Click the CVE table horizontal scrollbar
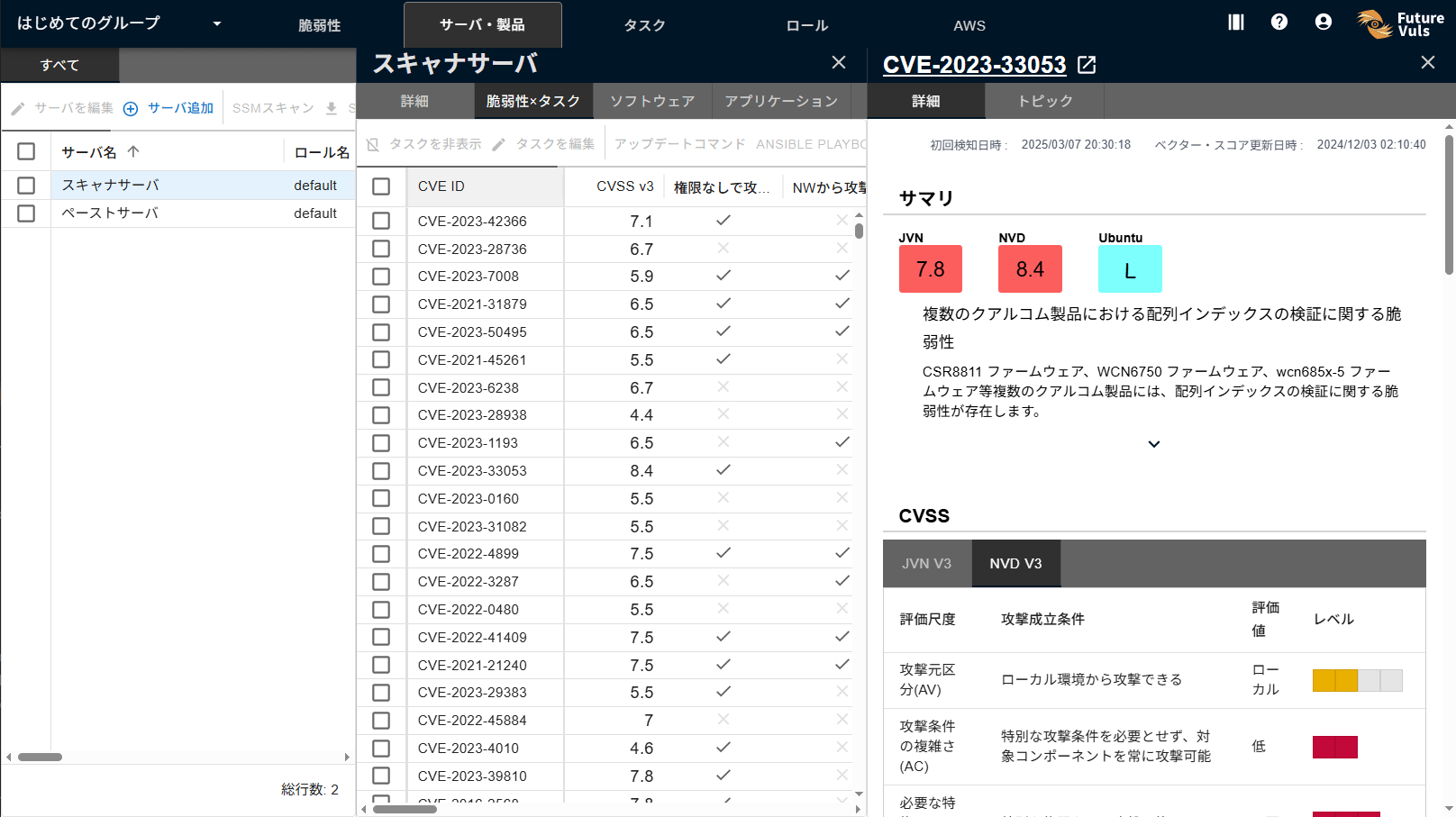Image resolution: width=1456 pixels, height=817 pixels. pos(405,809)
